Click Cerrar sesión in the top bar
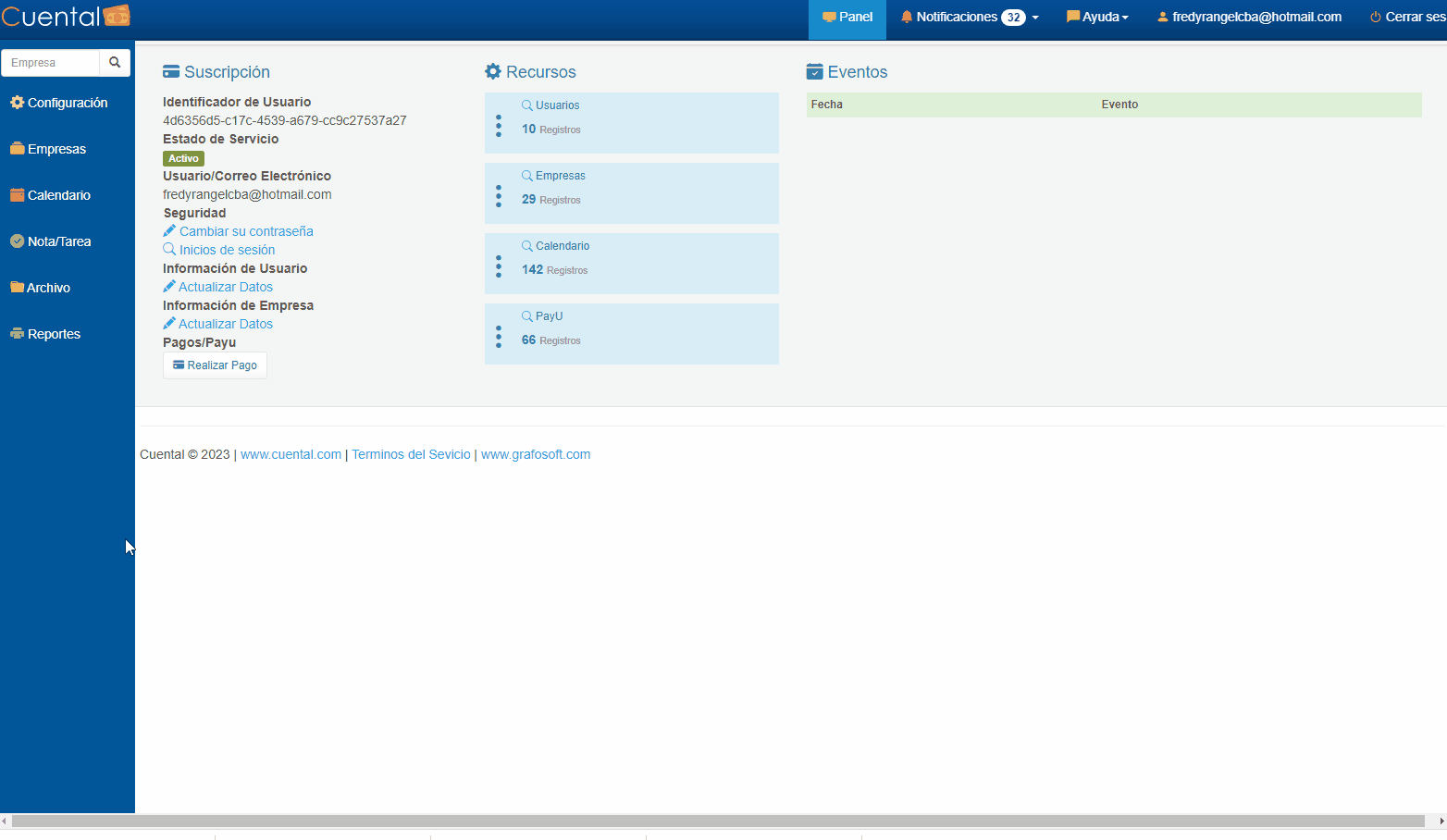Screen dimensions: 1447x840 (x=1408, y=18)
